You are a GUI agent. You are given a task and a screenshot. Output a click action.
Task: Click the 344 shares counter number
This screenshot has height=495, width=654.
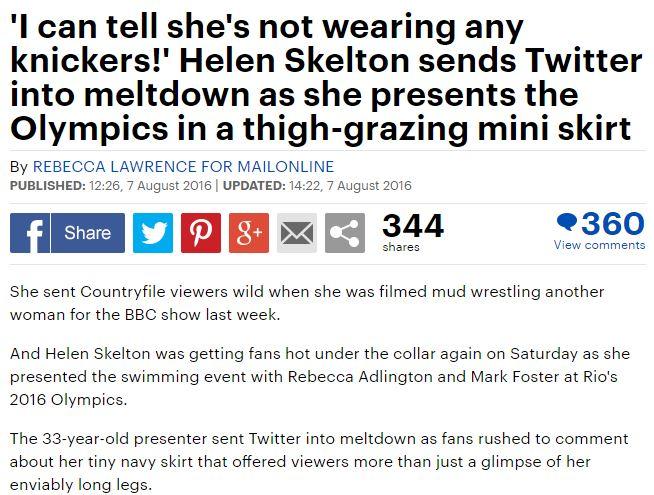(412, 225)
